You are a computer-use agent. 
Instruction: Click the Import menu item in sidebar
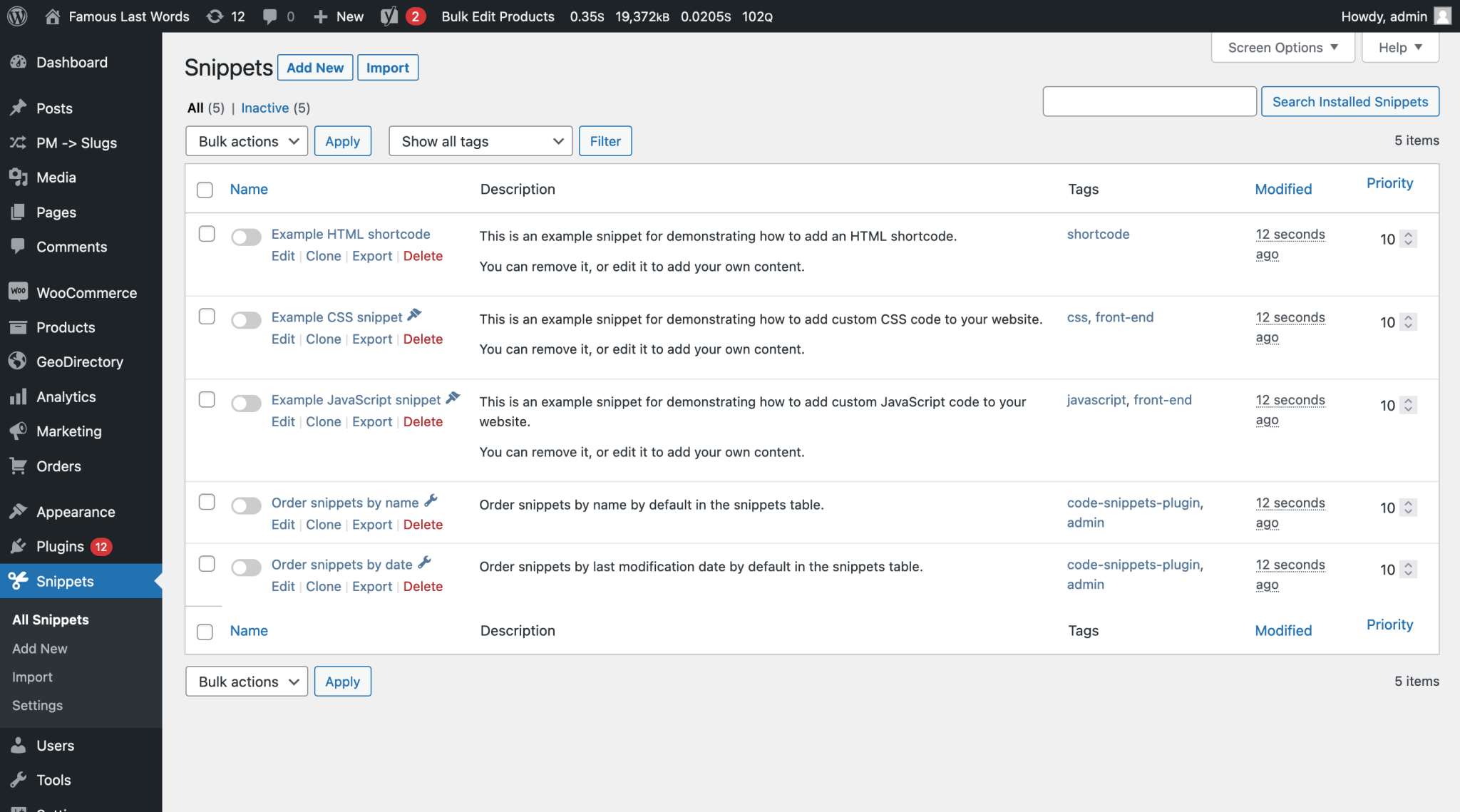click(32, 676)
